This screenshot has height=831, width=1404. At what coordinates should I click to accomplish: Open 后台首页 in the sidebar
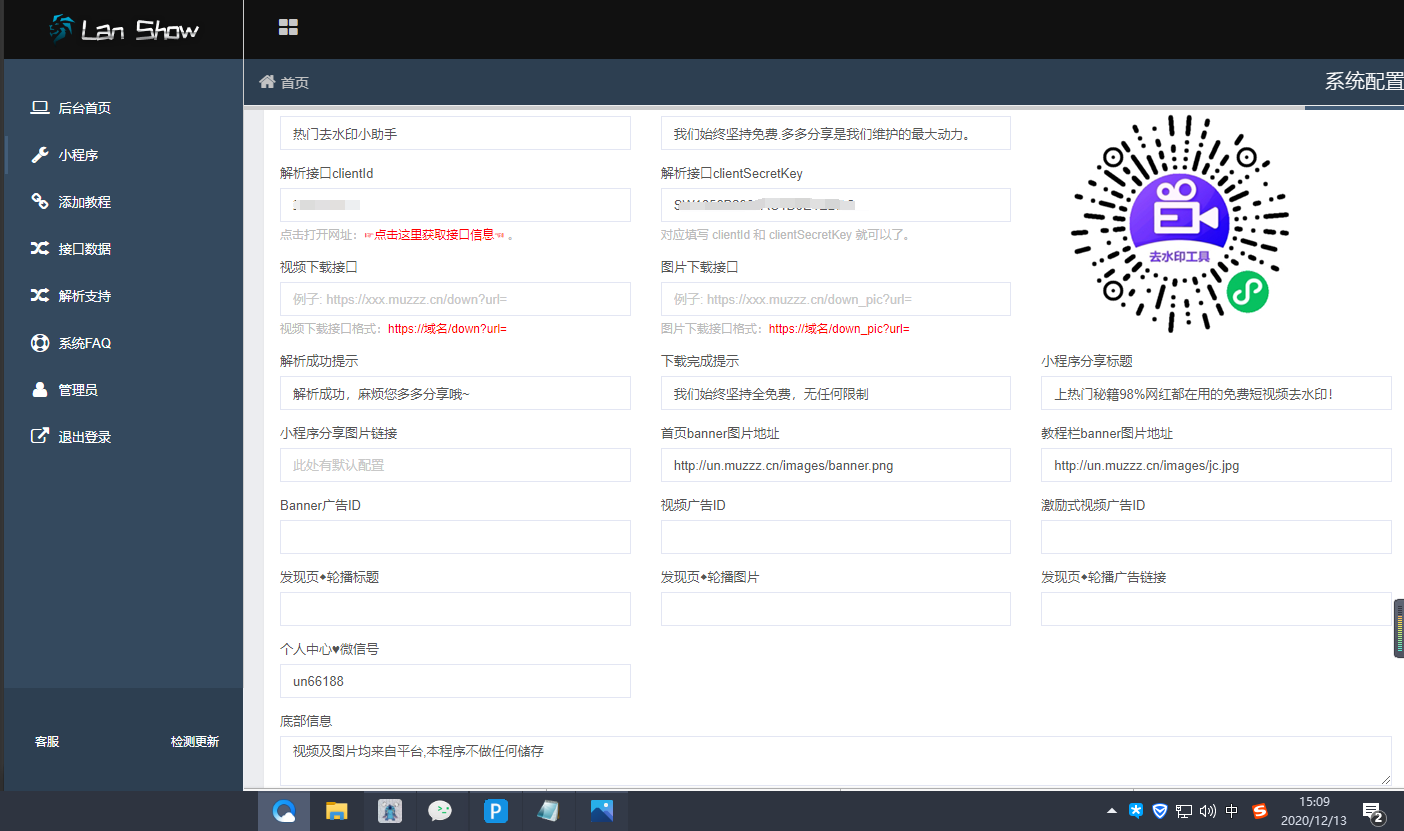click(x=84, y=108)
